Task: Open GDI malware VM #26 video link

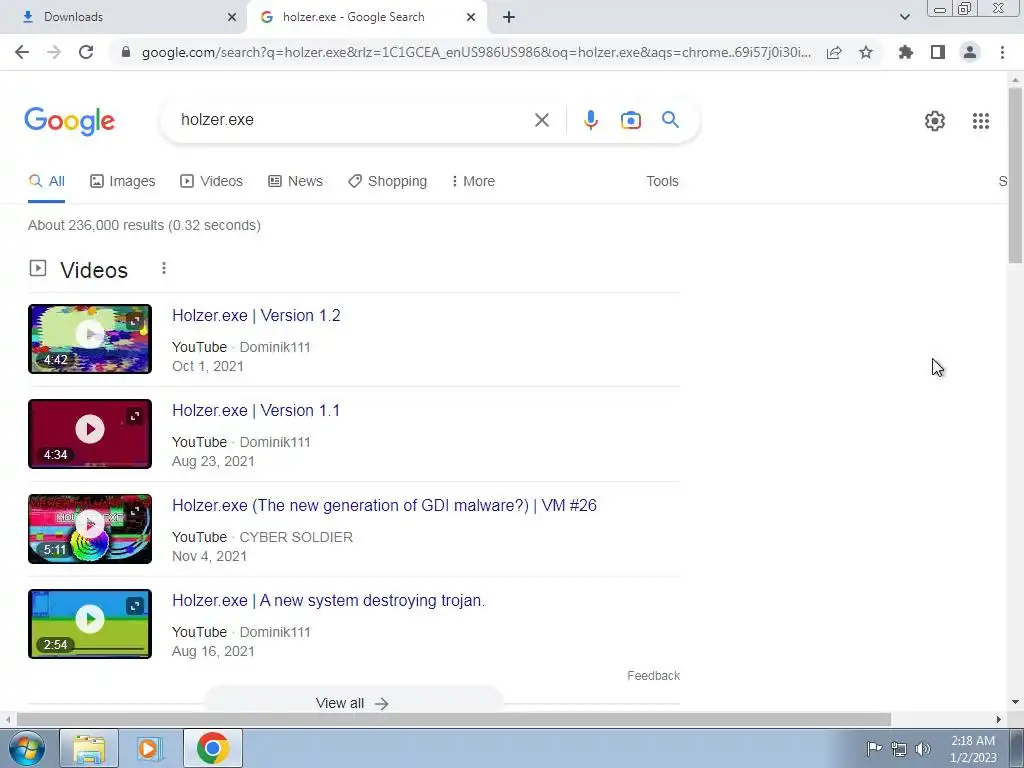Action: (384, 505)
